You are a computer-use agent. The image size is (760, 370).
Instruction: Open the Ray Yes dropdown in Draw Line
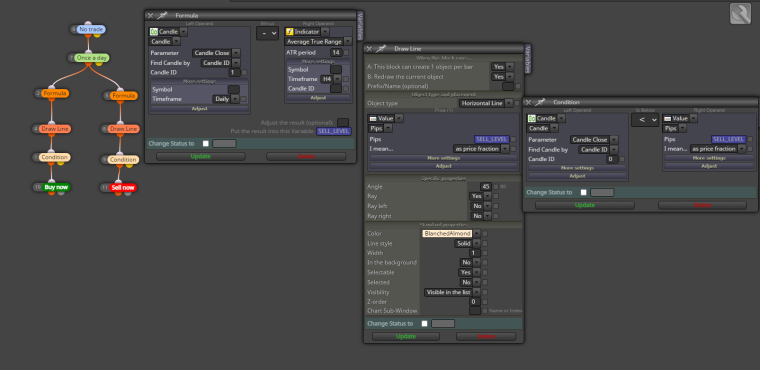pos(480,196)
